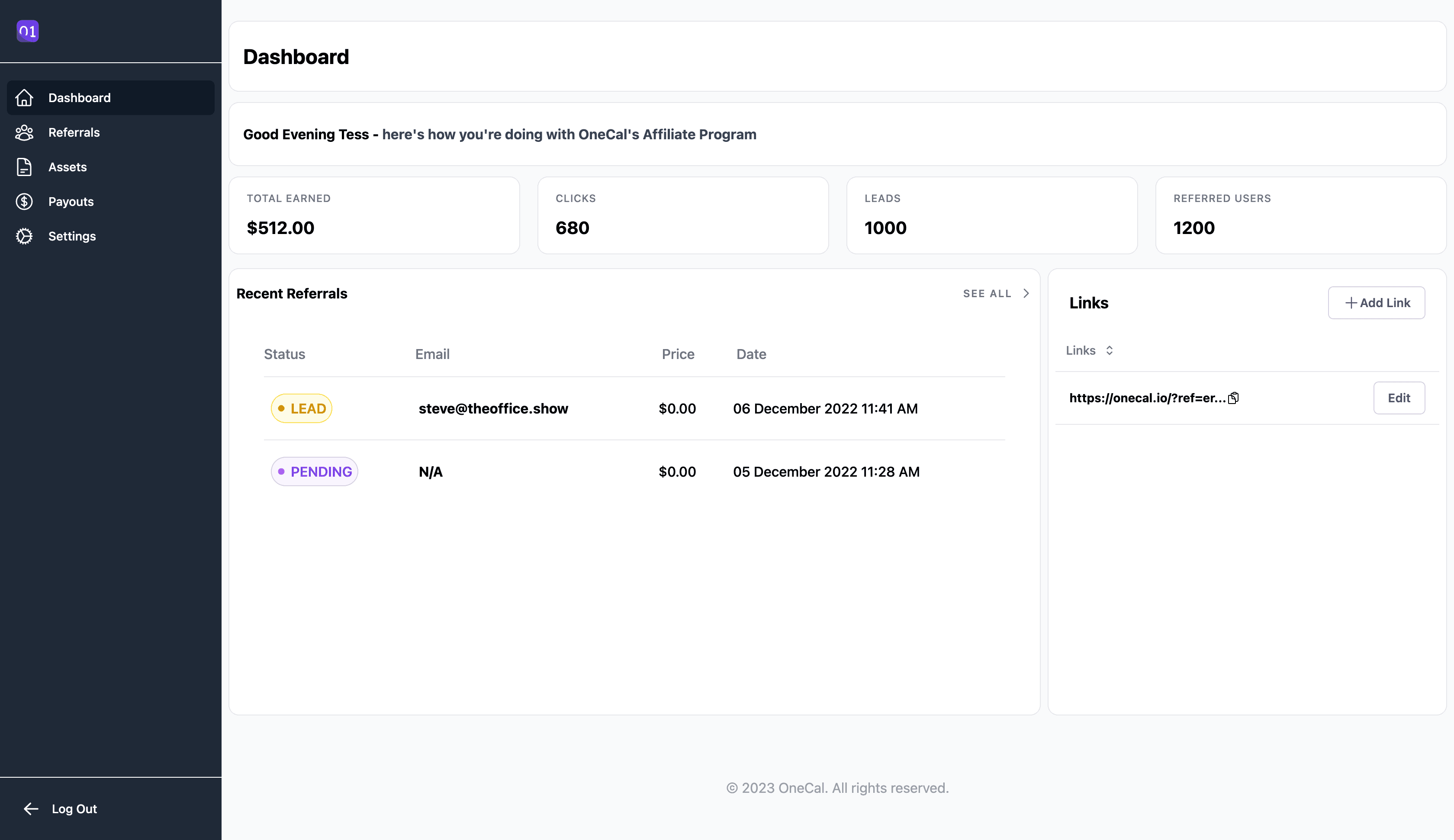Screen dimensions: 1454x840
Task: Edit the onecal.io referral link
Action: pos(1399,398)
